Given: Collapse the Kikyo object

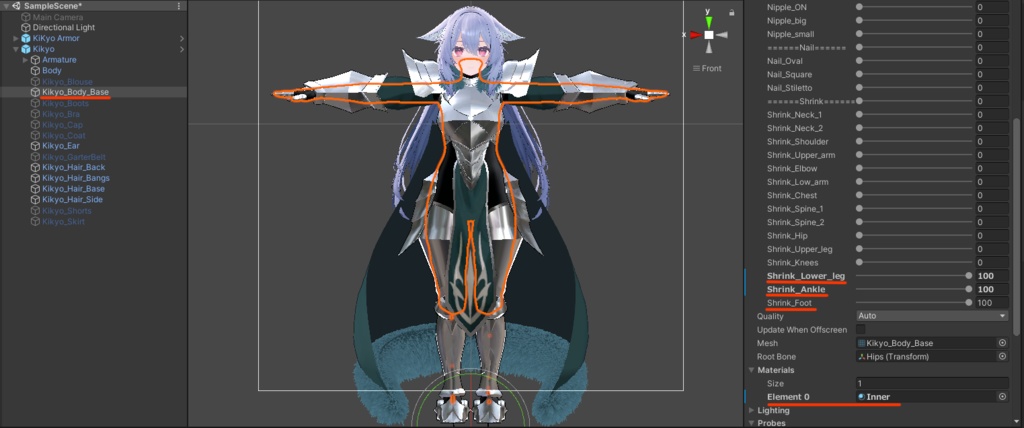Looking at the screenshot, I should click(16, 49).
